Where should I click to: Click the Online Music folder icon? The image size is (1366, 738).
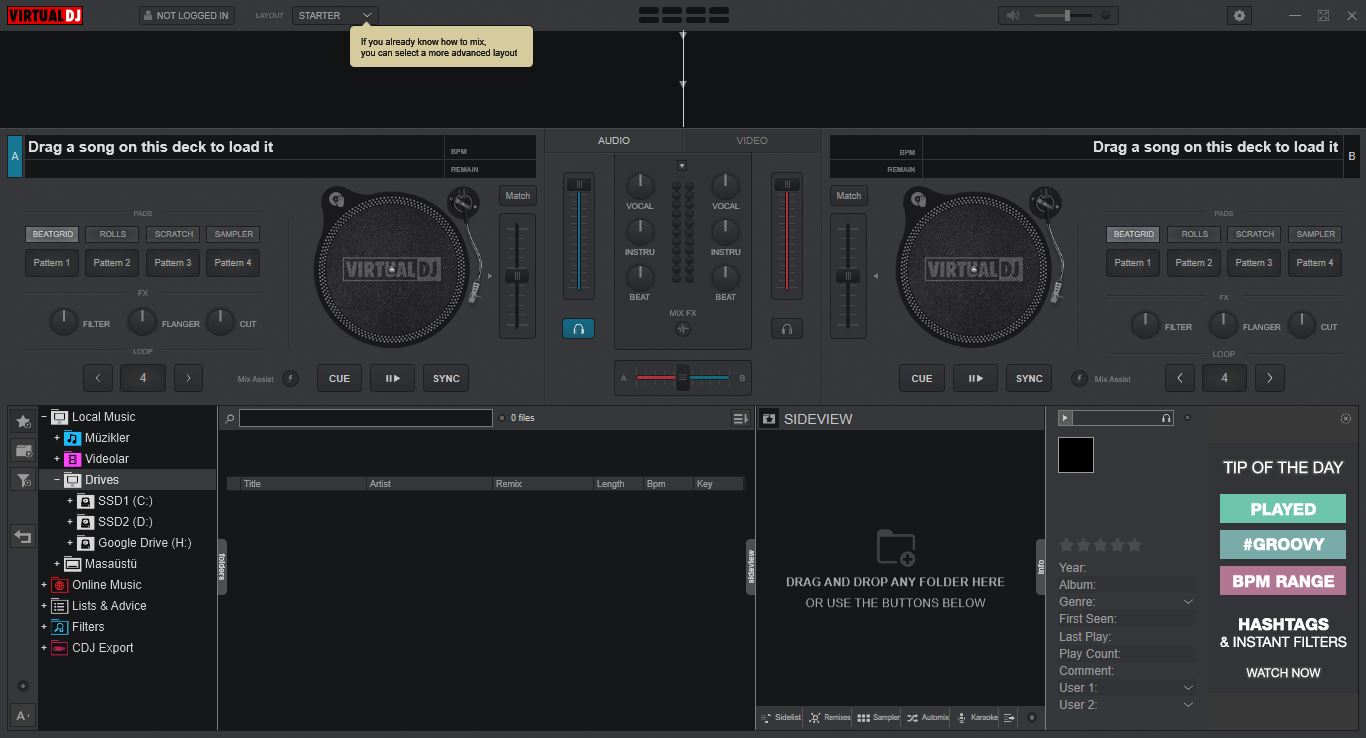[60, 585]
